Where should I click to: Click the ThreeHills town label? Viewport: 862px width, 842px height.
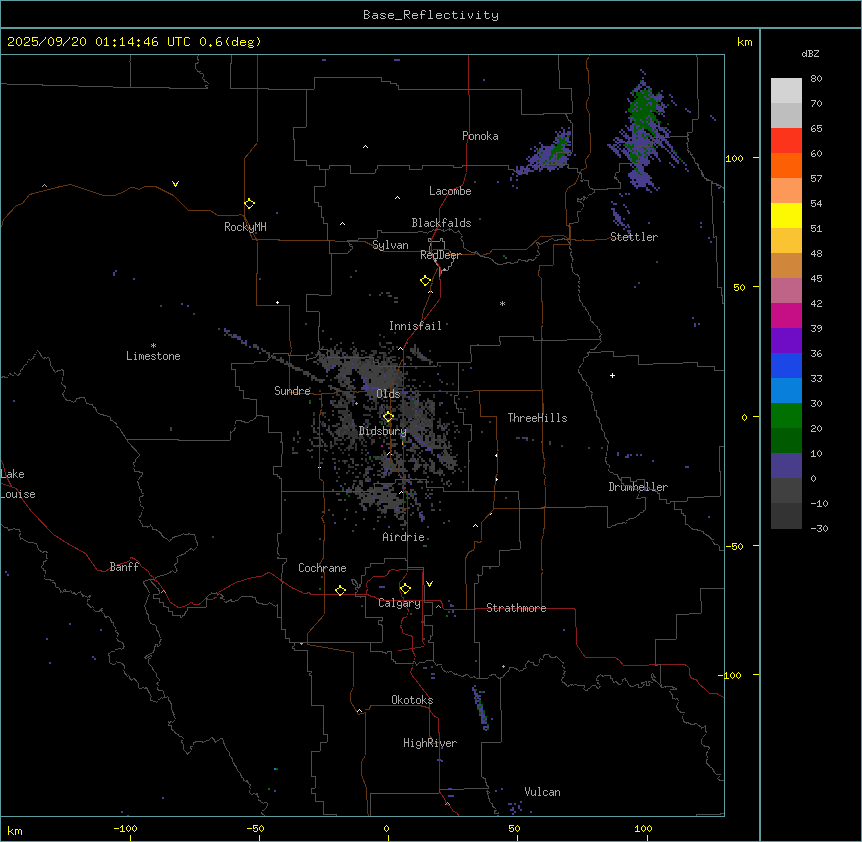[x=537, y=418]
